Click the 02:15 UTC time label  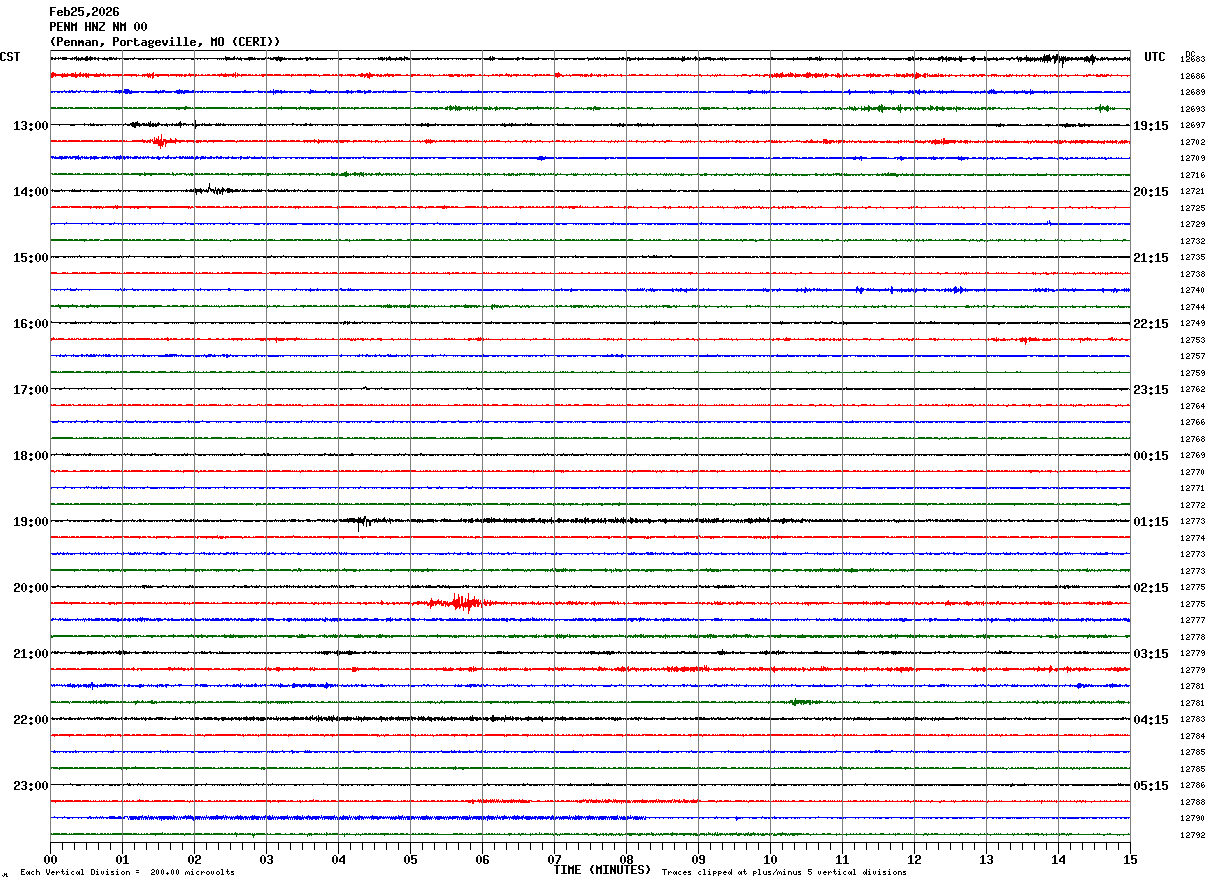tap(1151, 588)
